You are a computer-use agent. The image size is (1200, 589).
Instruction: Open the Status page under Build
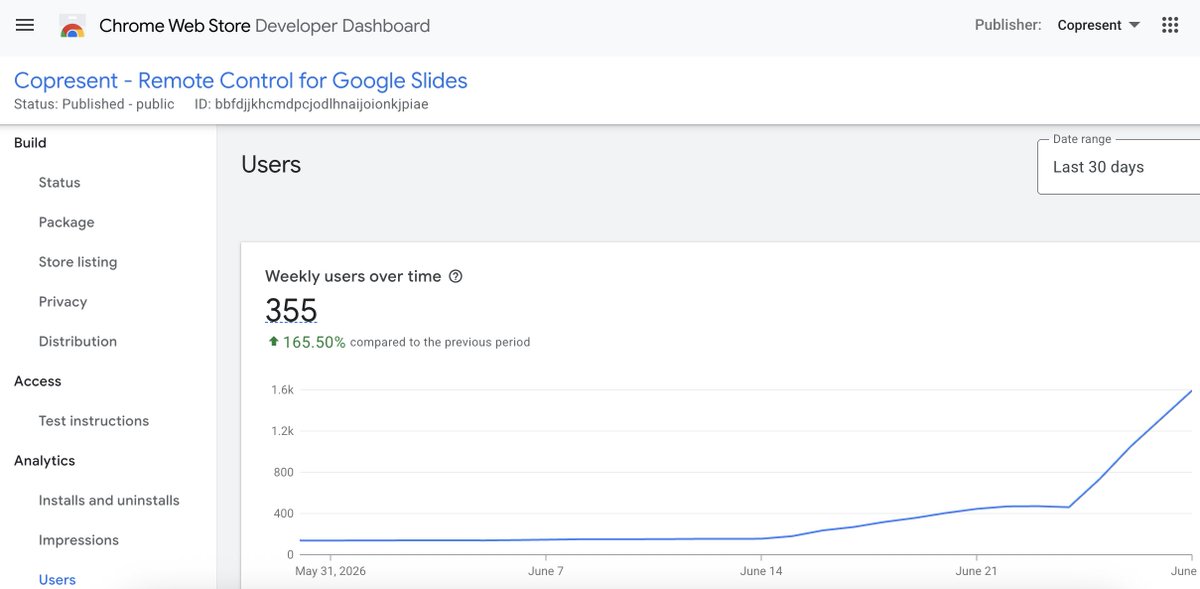point(59,183)
